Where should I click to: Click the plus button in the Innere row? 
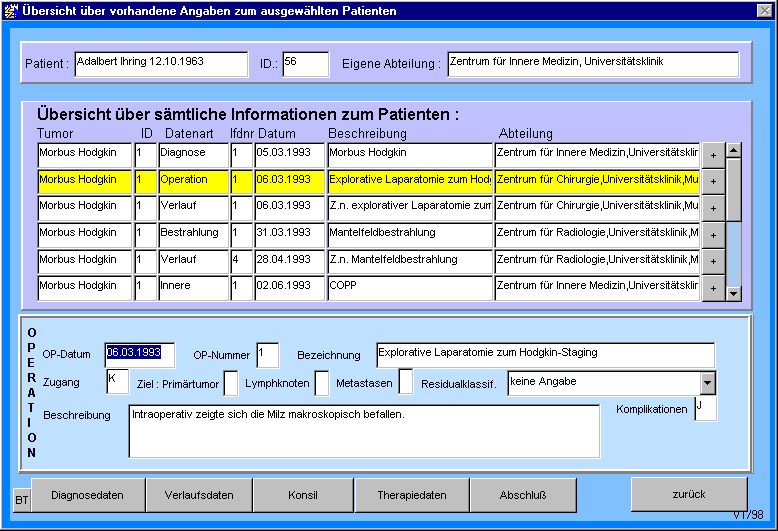click(712, 288)
